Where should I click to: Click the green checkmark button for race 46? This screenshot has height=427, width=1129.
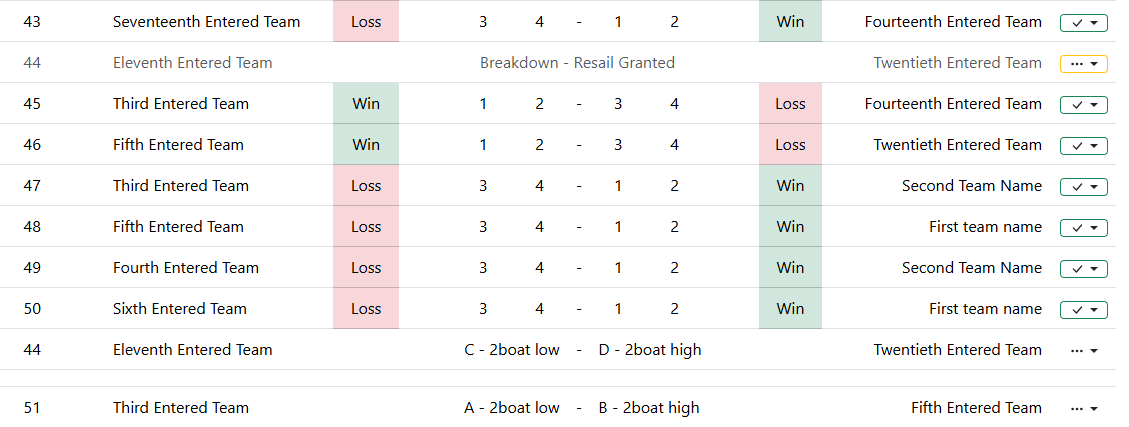1083,145
